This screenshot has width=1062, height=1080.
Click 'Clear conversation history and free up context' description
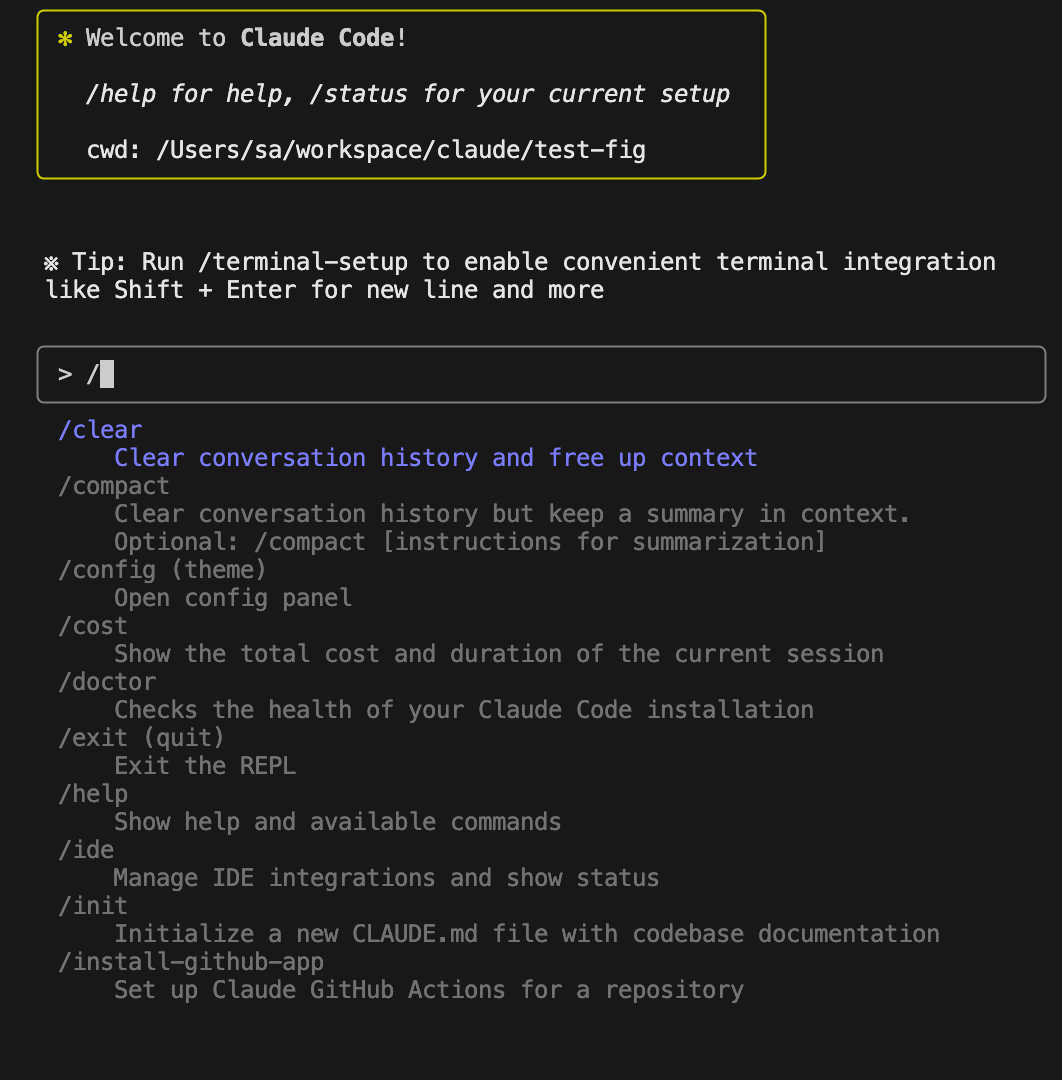(x=436, y=458)
